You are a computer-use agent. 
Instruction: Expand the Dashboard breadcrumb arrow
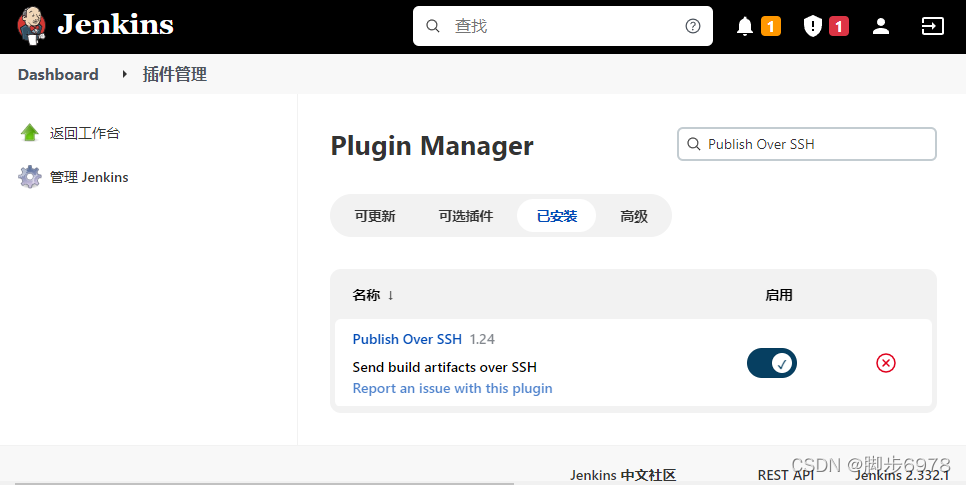124,74
